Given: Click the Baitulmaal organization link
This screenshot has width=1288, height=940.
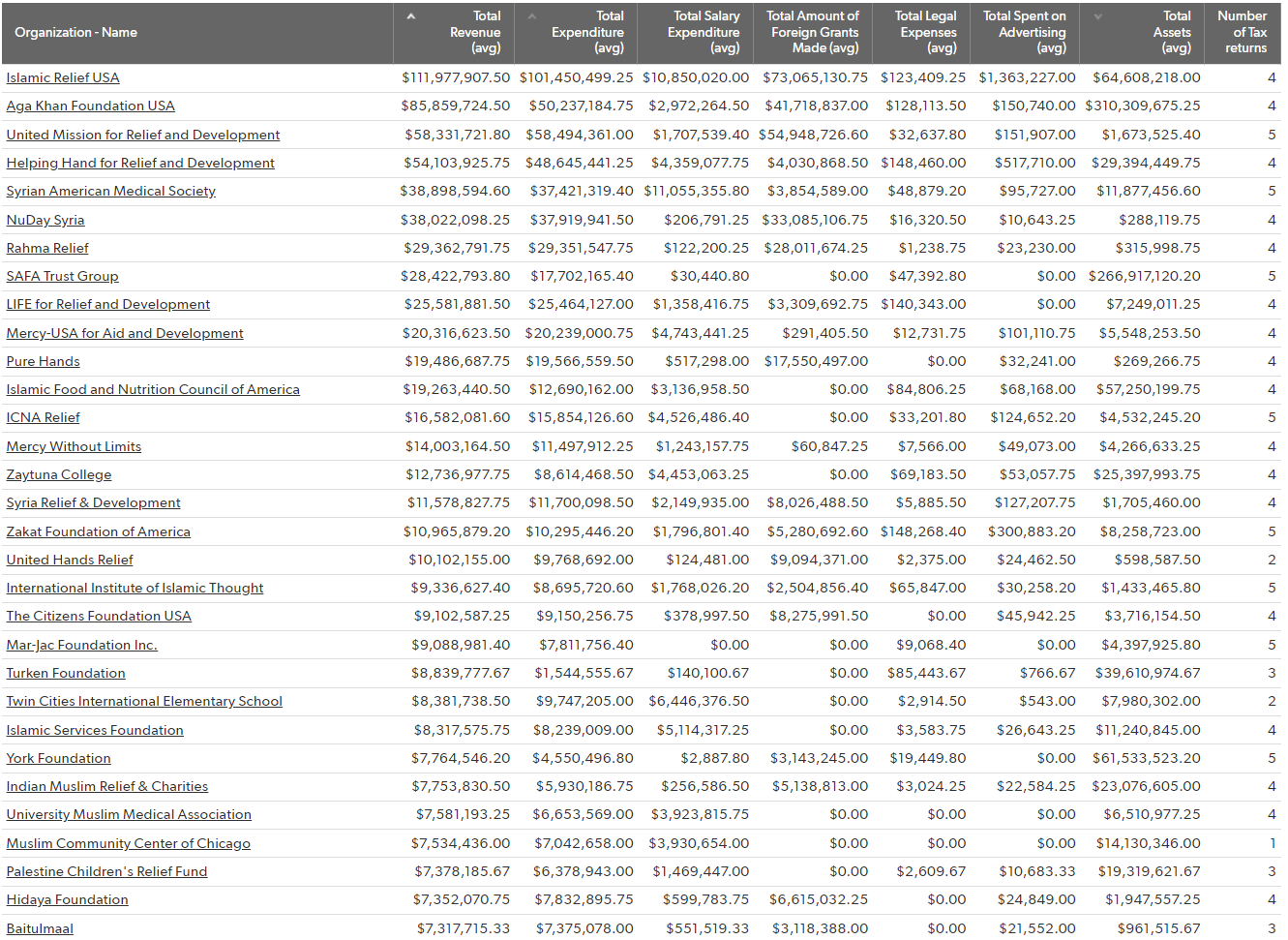Looking at the screenshot, I should 40,929.
